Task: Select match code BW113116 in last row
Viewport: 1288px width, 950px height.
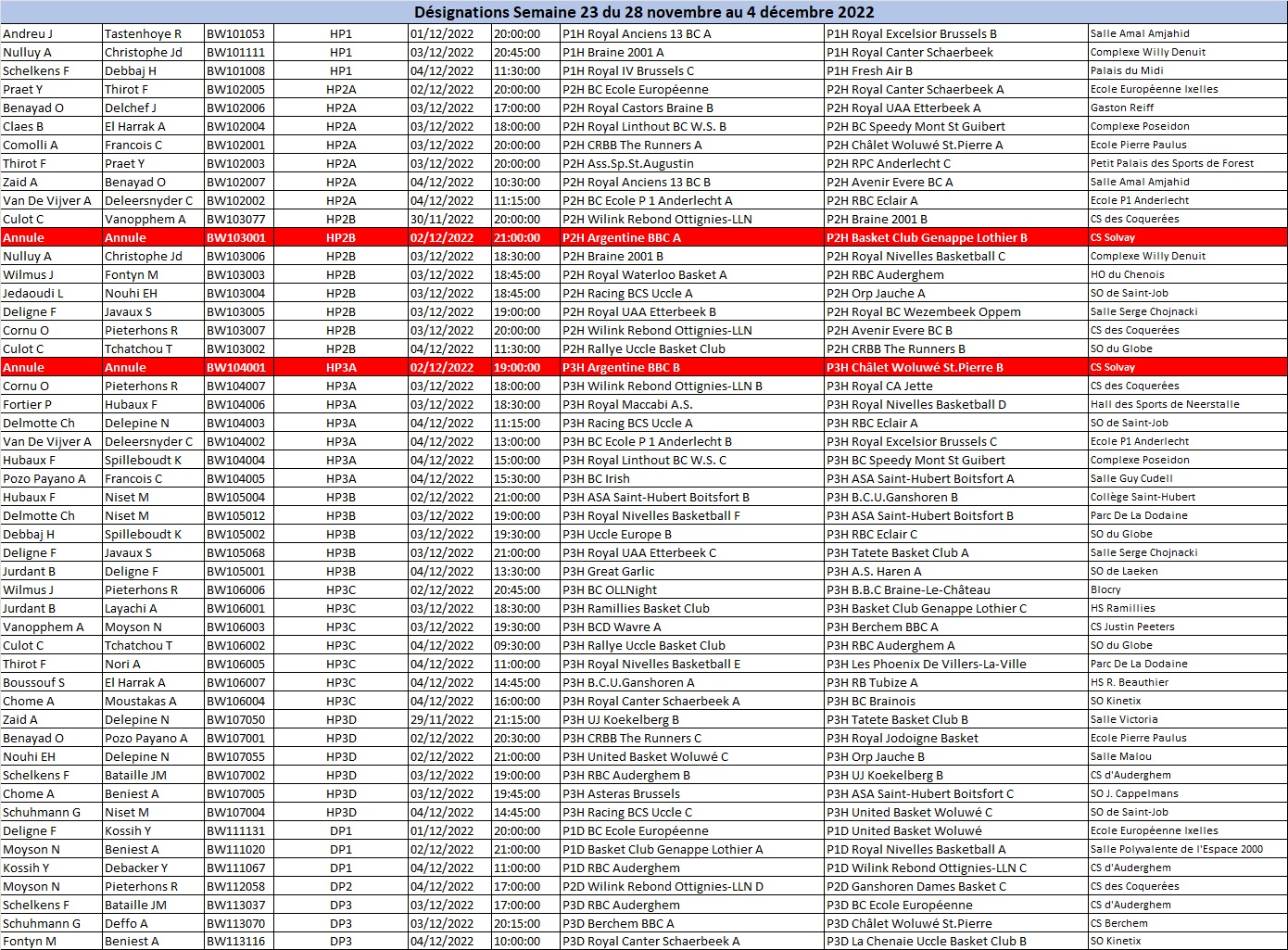Action: click(x=236, y=942)
